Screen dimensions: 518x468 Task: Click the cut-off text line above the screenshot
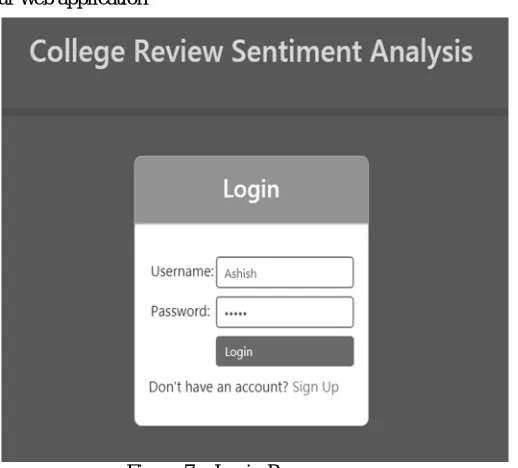(74, 3)
